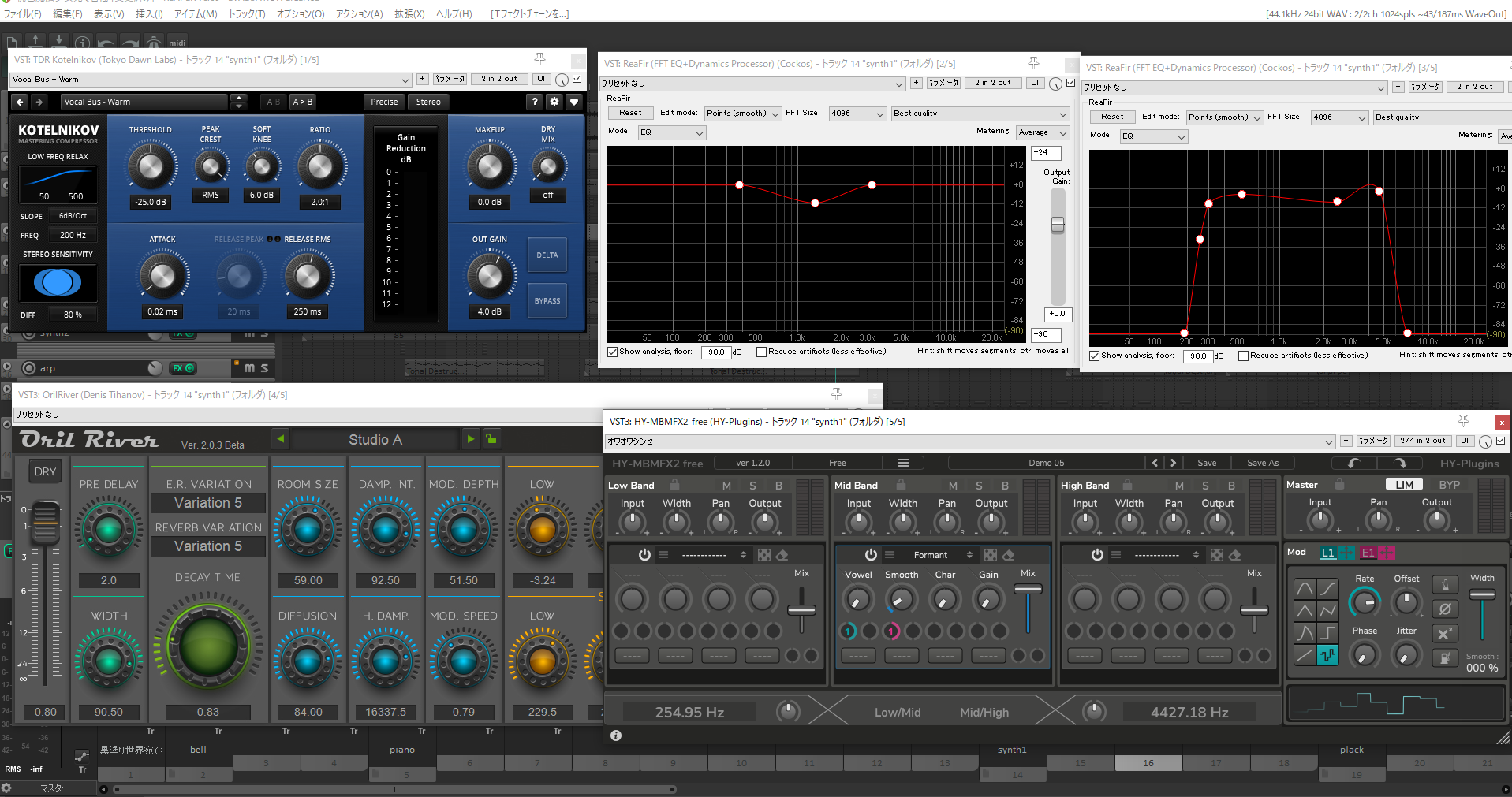Toggle Show analysis in ReaFir [3/5]

(x=1095, y=356)
